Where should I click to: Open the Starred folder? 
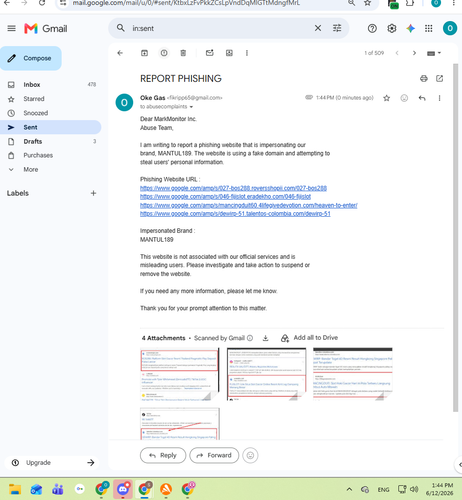[x=51, y=99]
